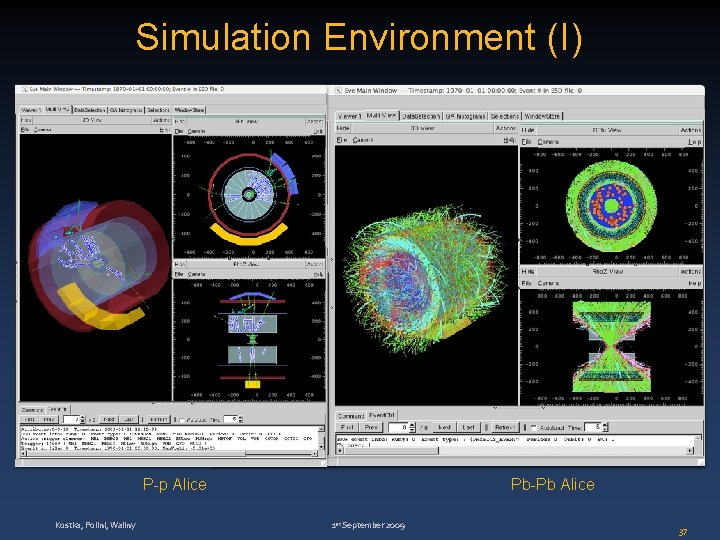Hide the RPhi View pane in P-p window
The height and width of the screenshot is (540, 720).
[x=180, y=121]
